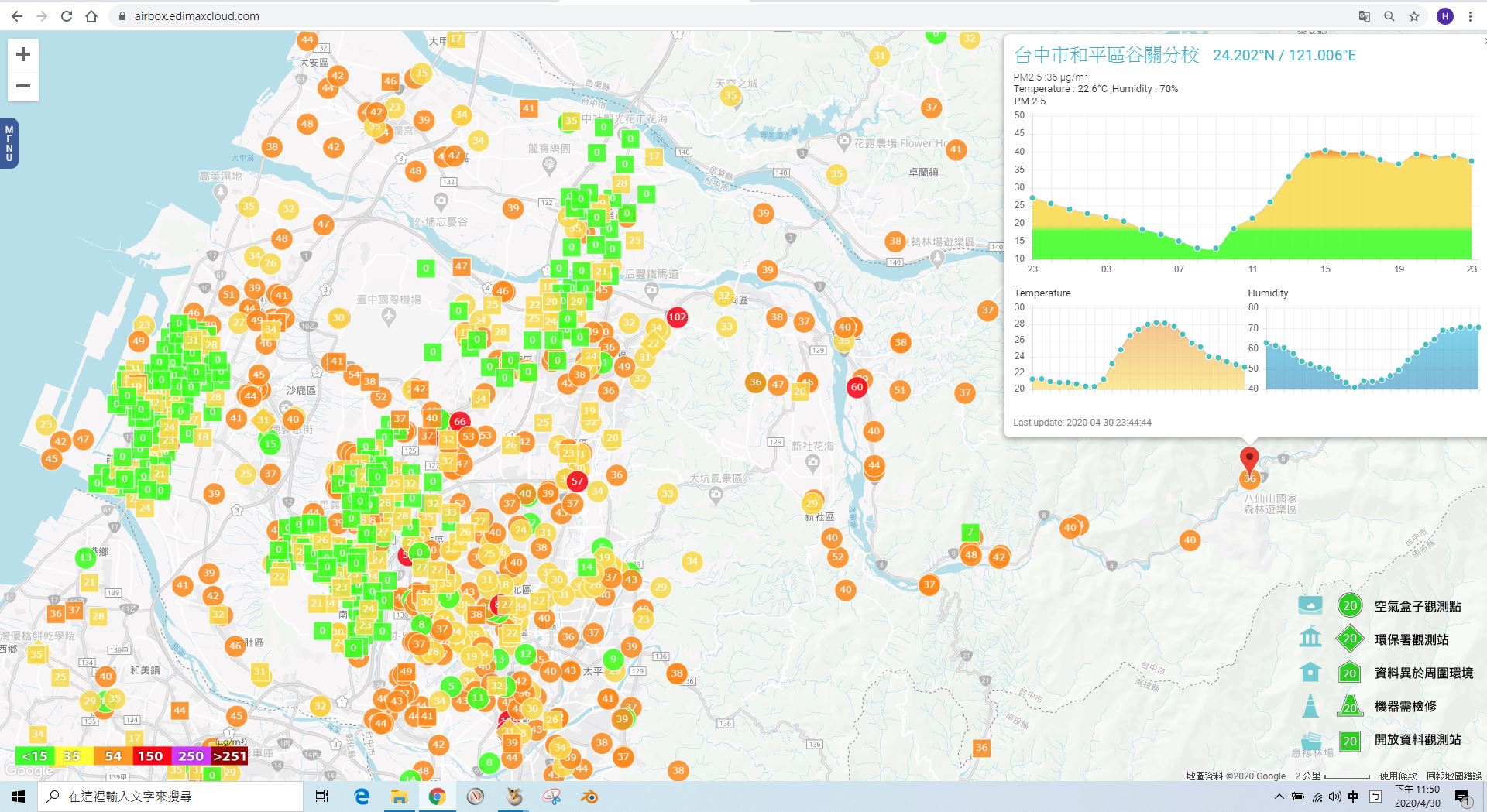Toggle the 資料異於周圍環境 house filter icon
Image resolution: width=1487 pixels, height=812 pixels.
(1310, 672)
